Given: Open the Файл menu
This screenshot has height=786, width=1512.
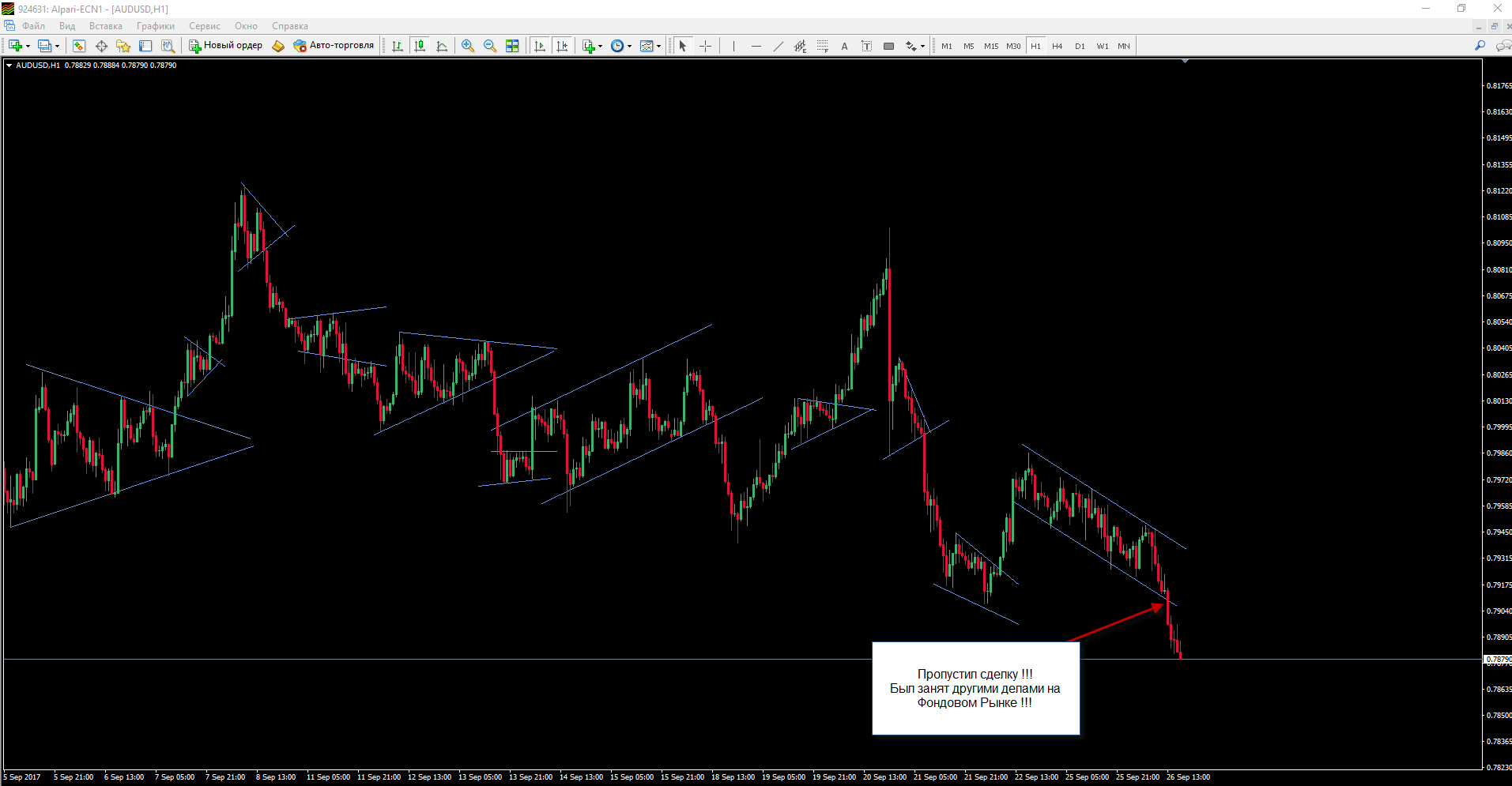Looking at the screenshot, I should coord(33,26).
